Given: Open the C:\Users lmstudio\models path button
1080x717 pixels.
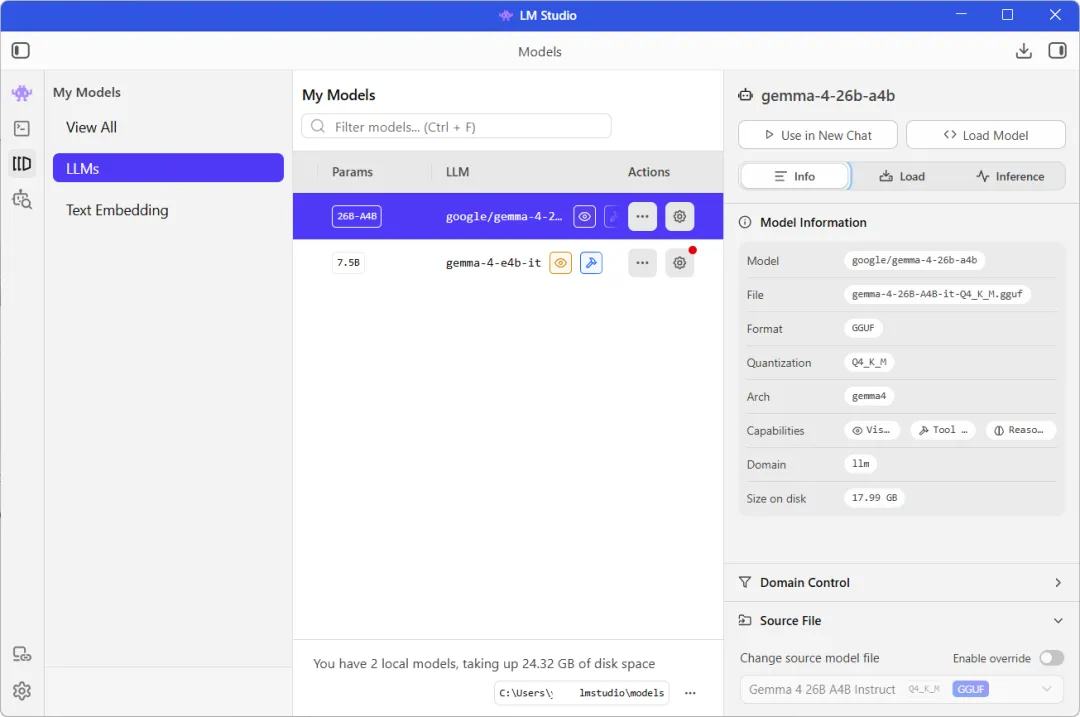Looking at the screenshot, I should pos(581,693).
